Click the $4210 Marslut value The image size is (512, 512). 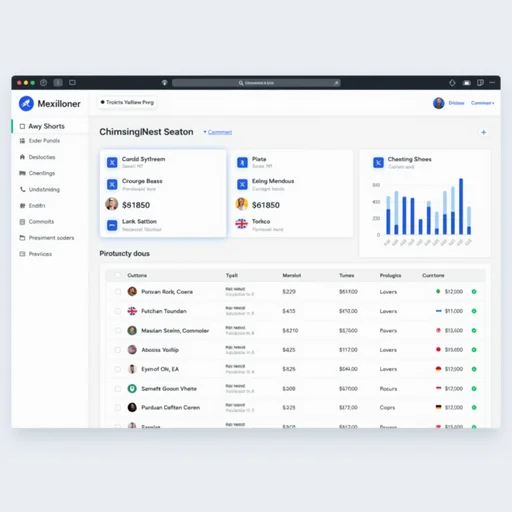coord(290,330)
